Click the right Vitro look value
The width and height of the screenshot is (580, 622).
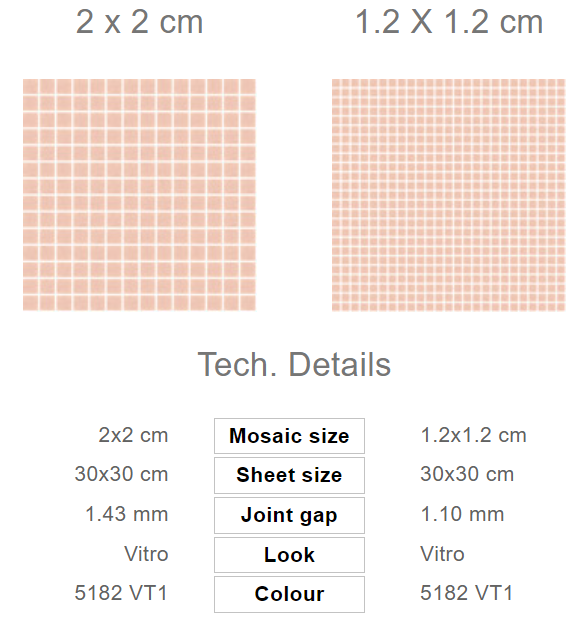click(x=442, y=554)
